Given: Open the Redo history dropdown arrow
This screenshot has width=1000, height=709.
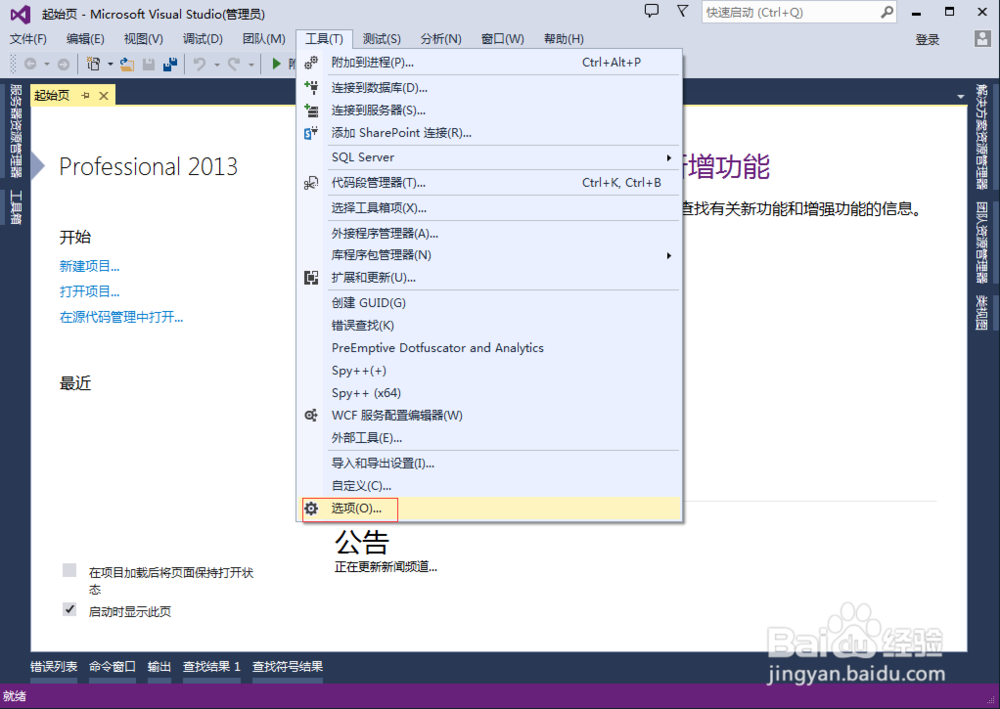Looking at the screenshot, I should click(x=251, y=64).
